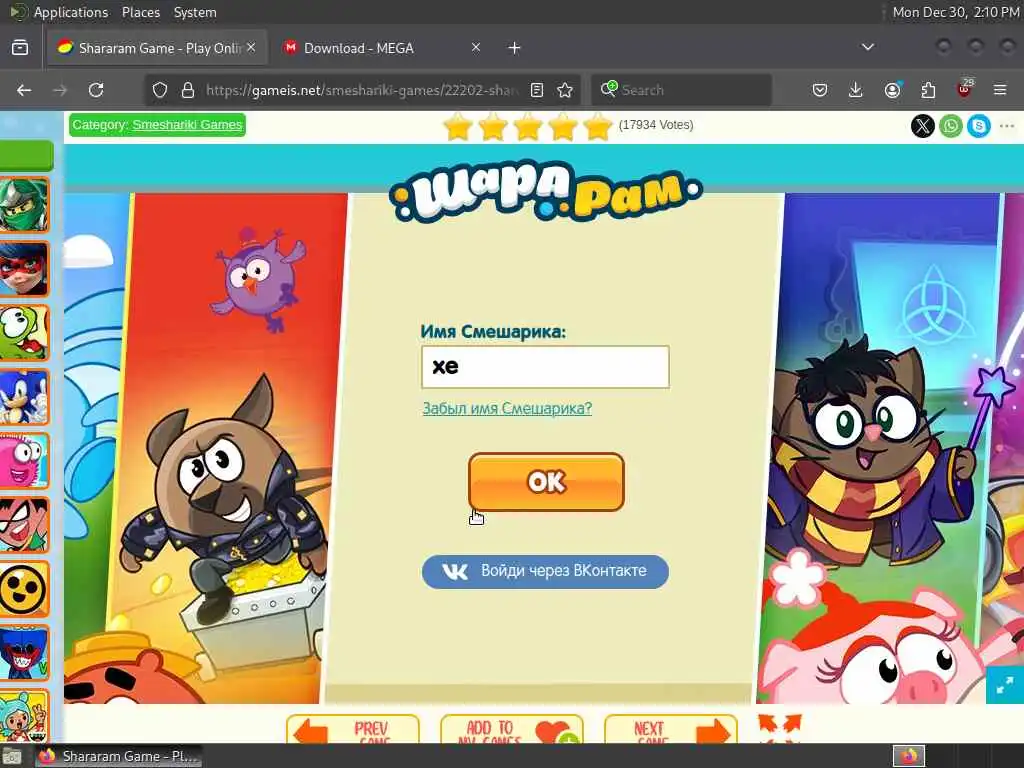Click the site lock padlock icon
This screenshot has width=1024, height=768.
(188, 90)
